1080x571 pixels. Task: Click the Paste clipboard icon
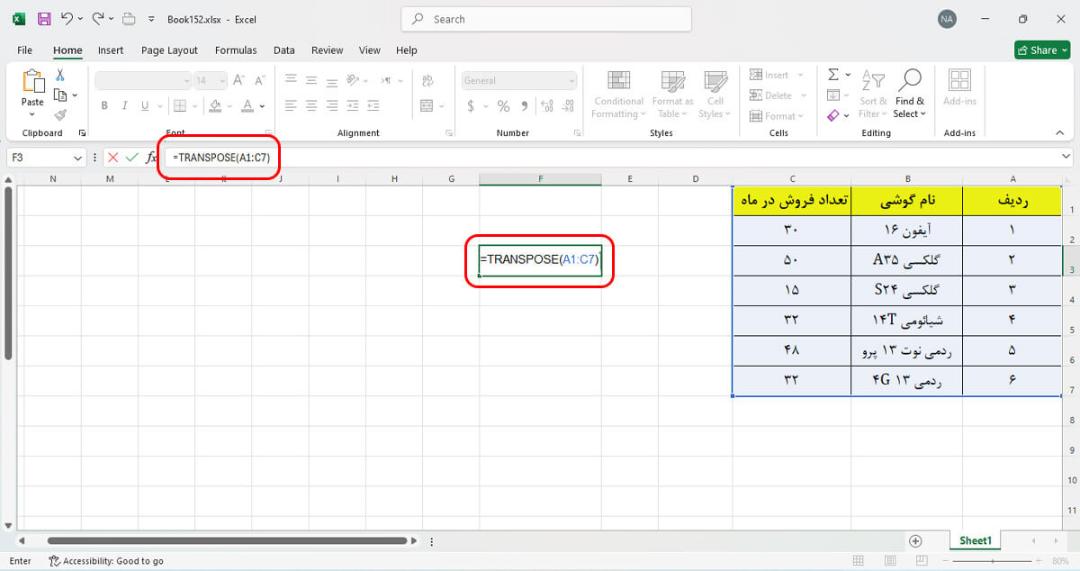click(x=32, y=81)
